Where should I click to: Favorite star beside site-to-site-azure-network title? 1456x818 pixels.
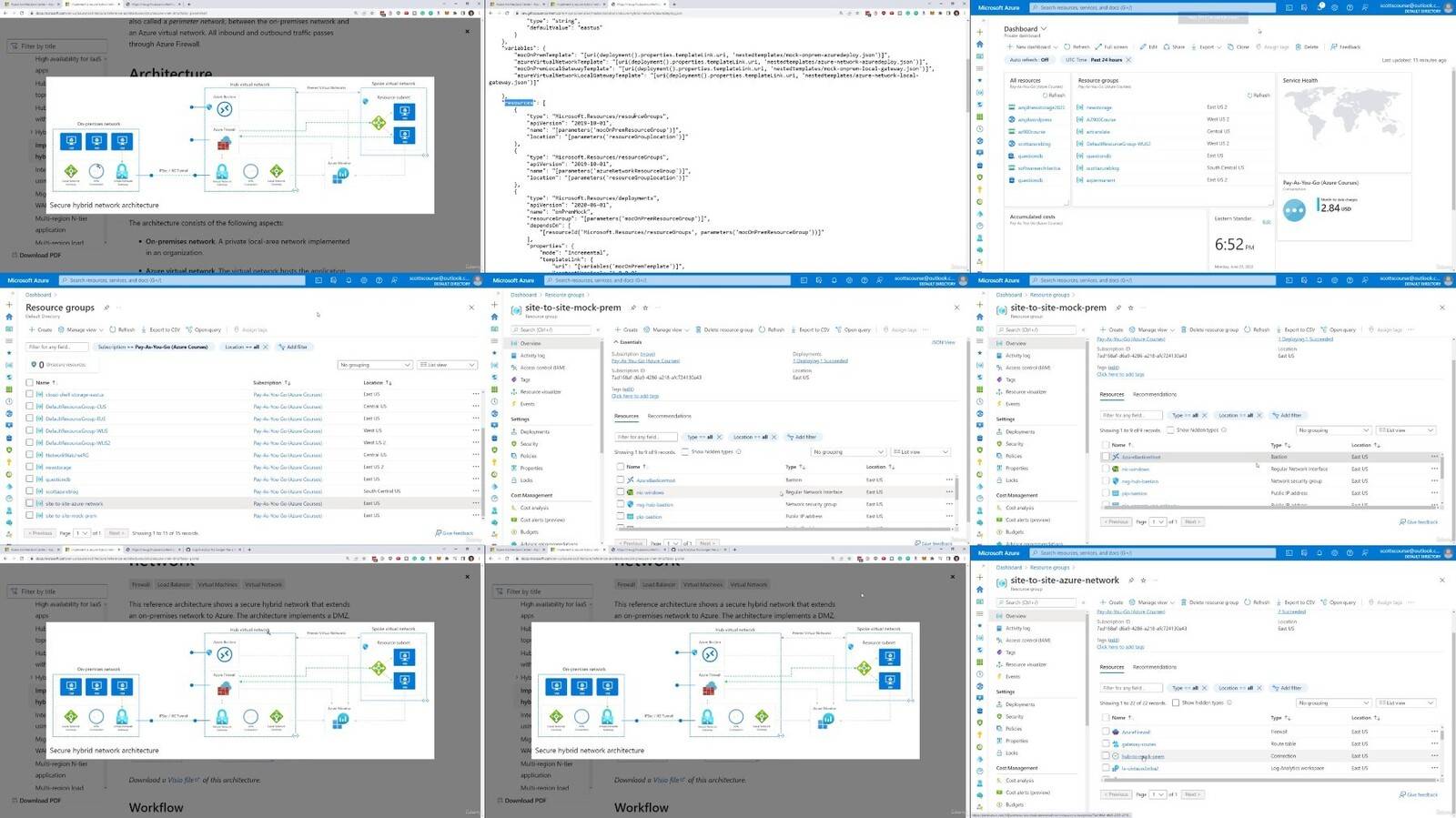(x=1143, y=581)
